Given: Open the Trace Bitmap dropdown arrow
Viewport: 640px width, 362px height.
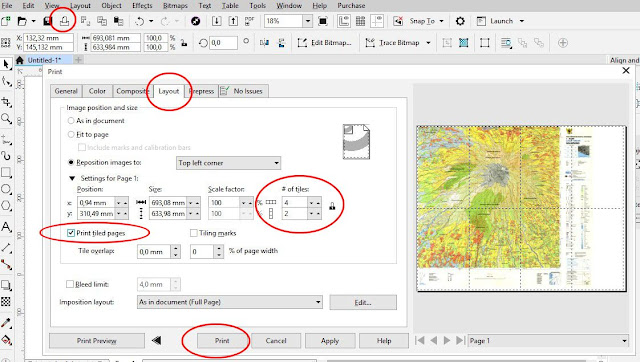Looking at the screenshot, I should [x=428, y=42].
